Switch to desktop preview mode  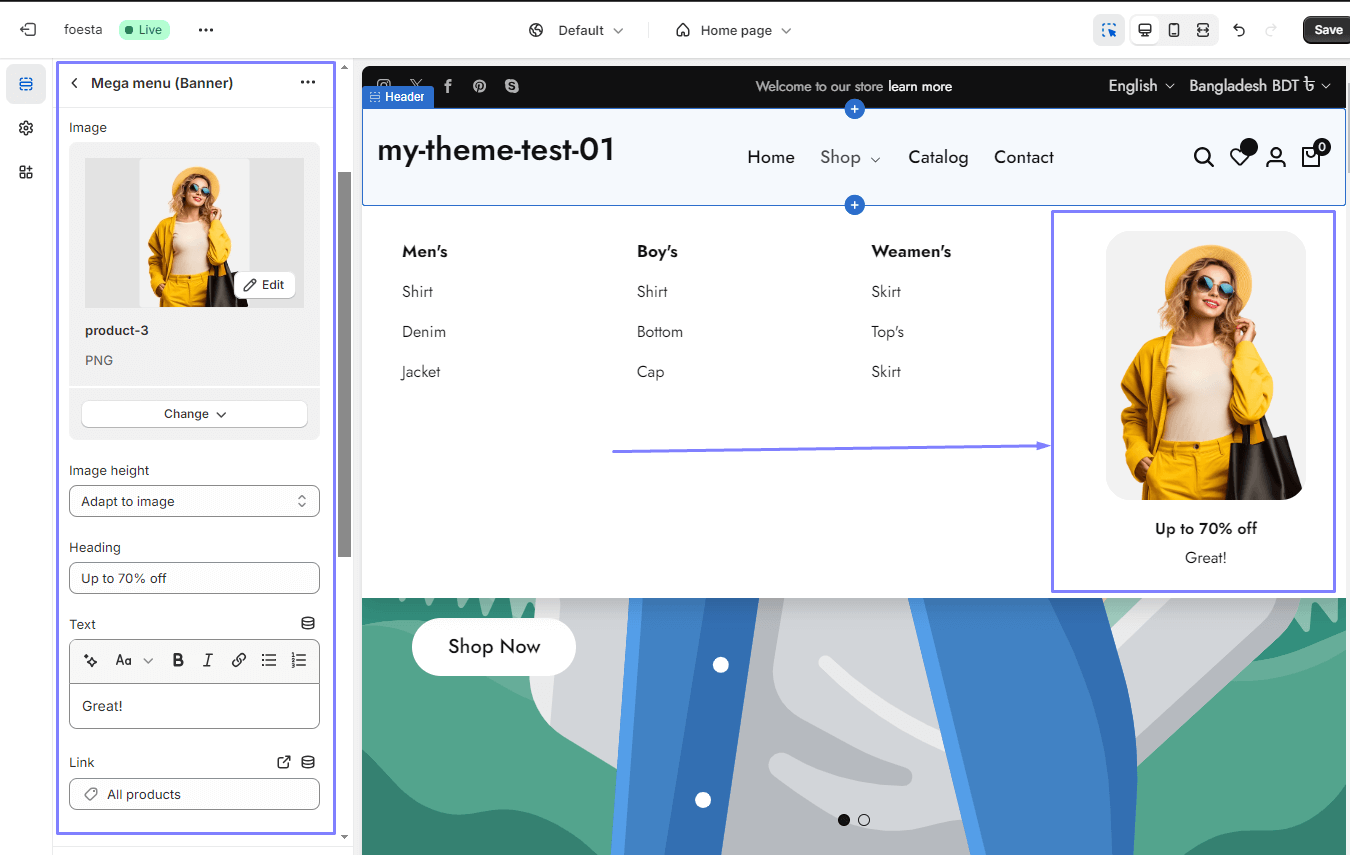tap(1145, 30)
